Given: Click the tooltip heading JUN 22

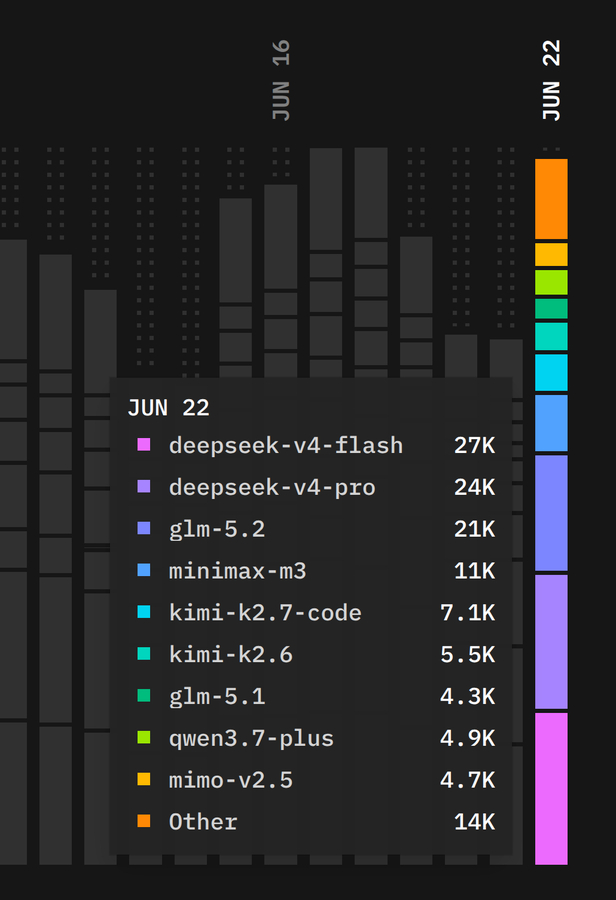Looking at the screenshot, I should (x=168, y=408).
